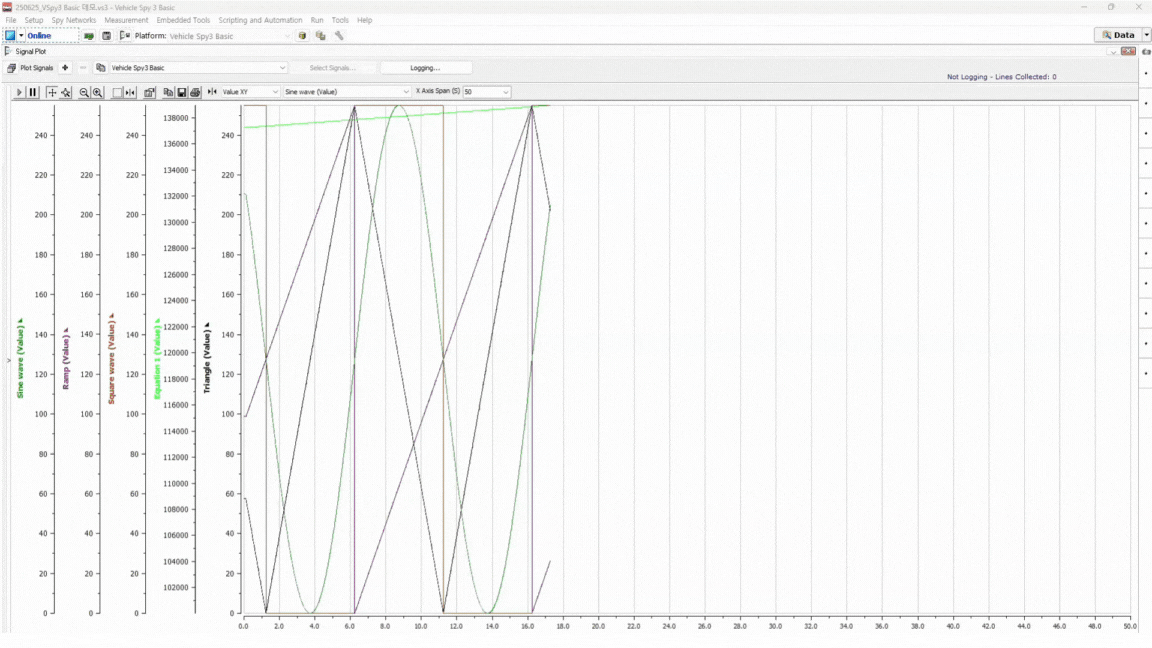
Task: Pause the signal plot
Action: pos(33,92)
